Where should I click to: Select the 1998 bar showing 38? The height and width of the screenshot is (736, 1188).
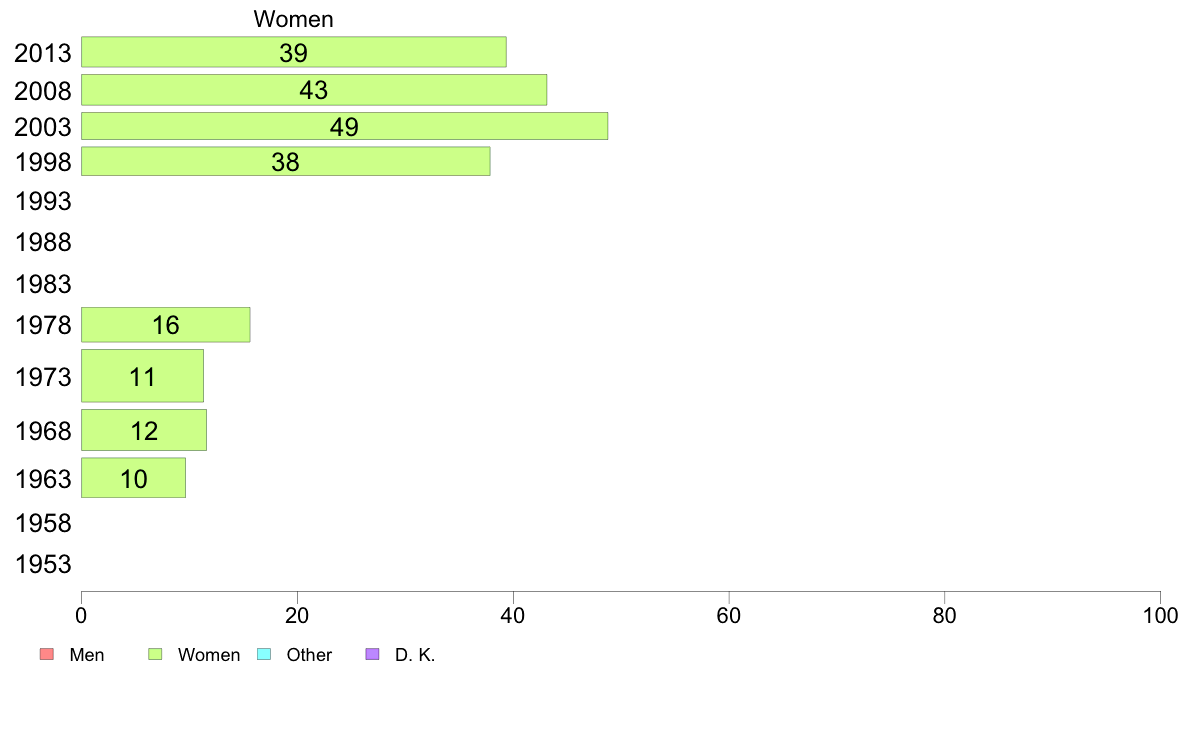(x=286, y=161)
